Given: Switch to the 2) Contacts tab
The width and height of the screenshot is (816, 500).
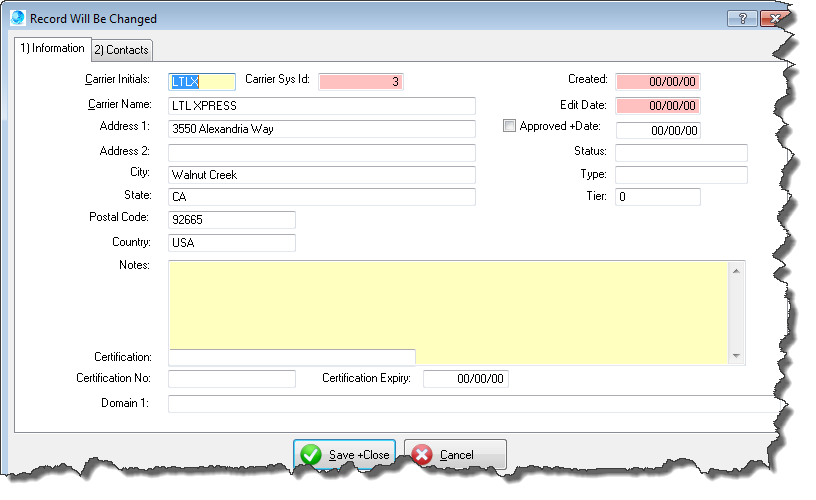Looking at the screenshot, I should pos(121,50).
